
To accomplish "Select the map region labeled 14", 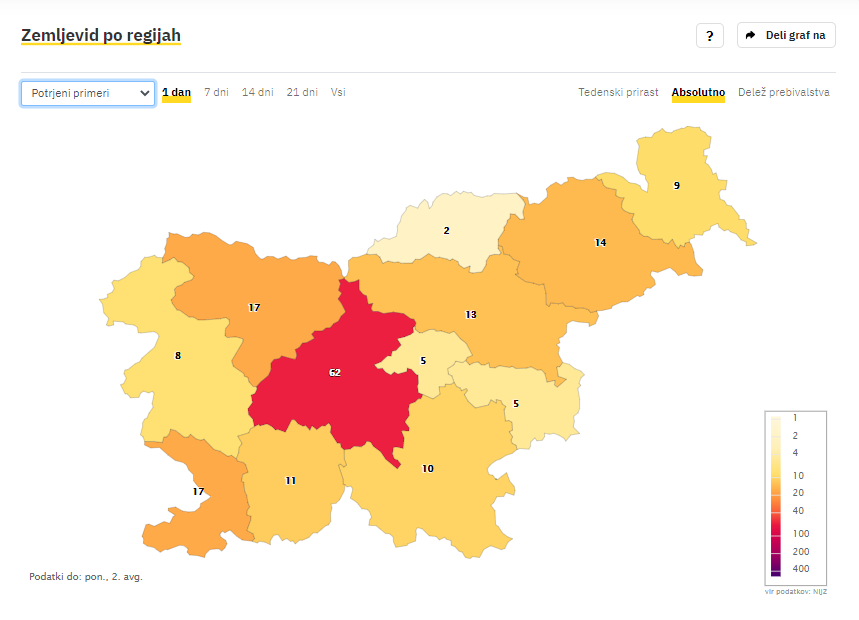I will tap(600, 243).
